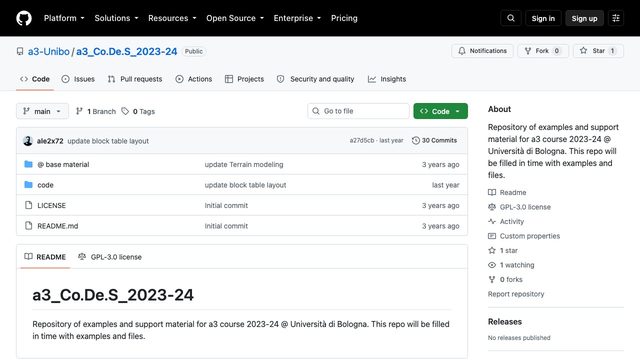This screenshot has width=640, height=360.
Task: Open the green Code dropdown button
Action: pyautogui.click(x=440, y=111)
